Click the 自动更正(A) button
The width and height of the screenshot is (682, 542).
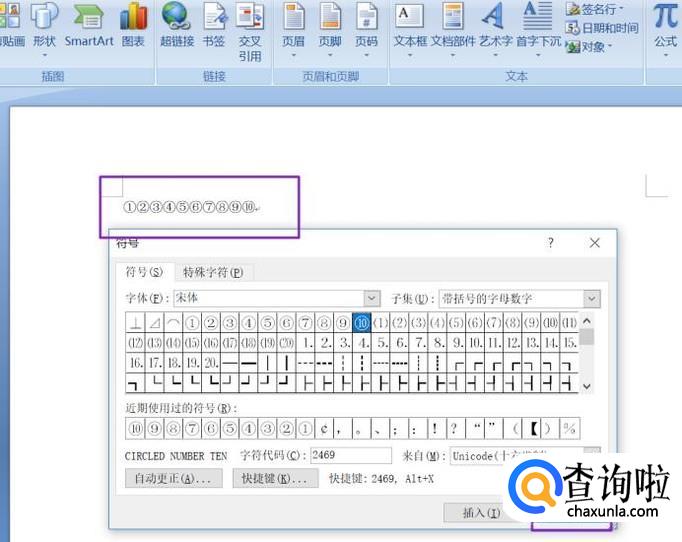click(x=174, y=478)
